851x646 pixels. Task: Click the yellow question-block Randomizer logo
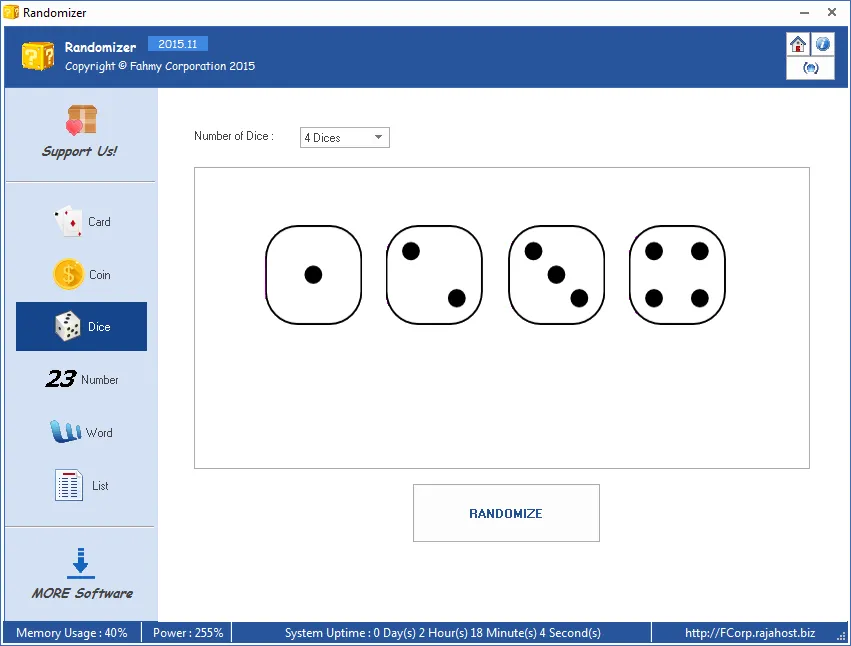point(38,56)
